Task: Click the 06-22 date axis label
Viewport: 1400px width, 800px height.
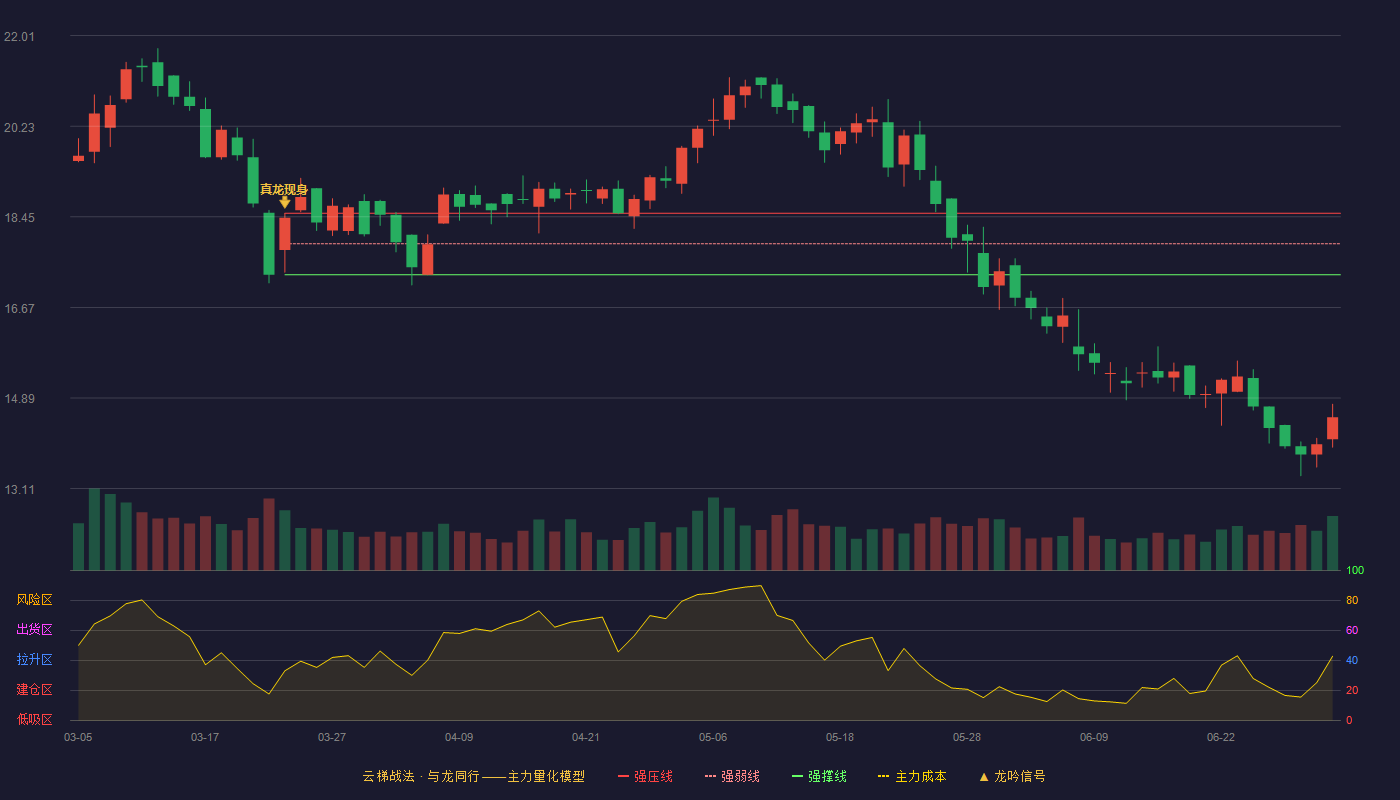Action: (1221, 737)
